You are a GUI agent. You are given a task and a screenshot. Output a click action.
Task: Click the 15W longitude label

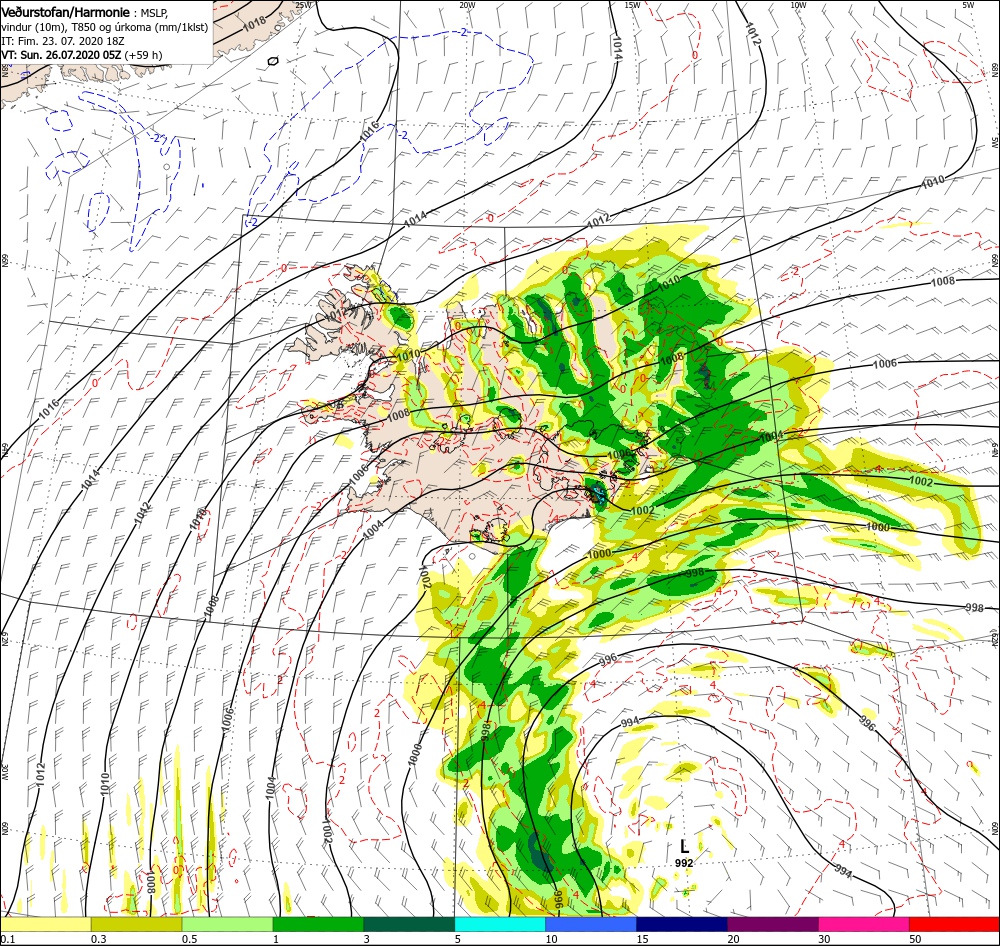[x=632, y=5]
